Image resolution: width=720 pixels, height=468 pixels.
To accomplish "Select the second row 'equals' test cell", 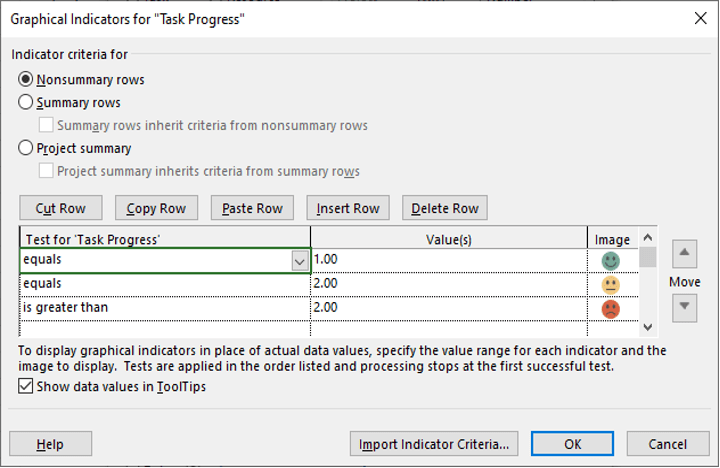I will pos(165,284).
